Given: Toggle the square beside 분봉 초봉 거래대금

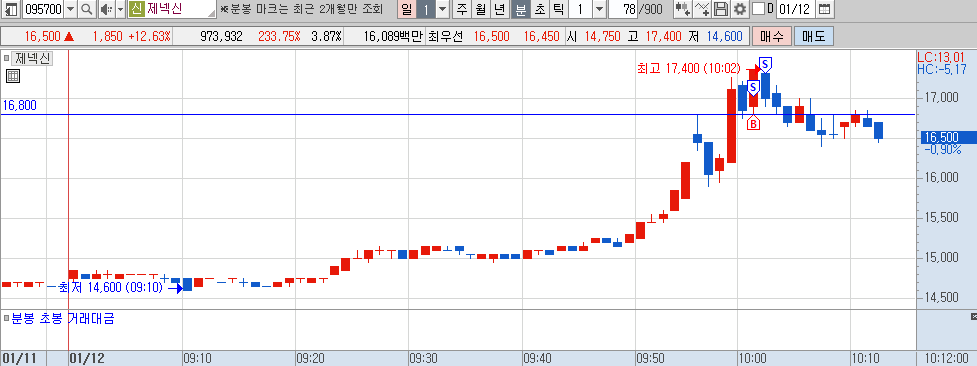Looking at the screenshot, I should (x=7, y=319).
